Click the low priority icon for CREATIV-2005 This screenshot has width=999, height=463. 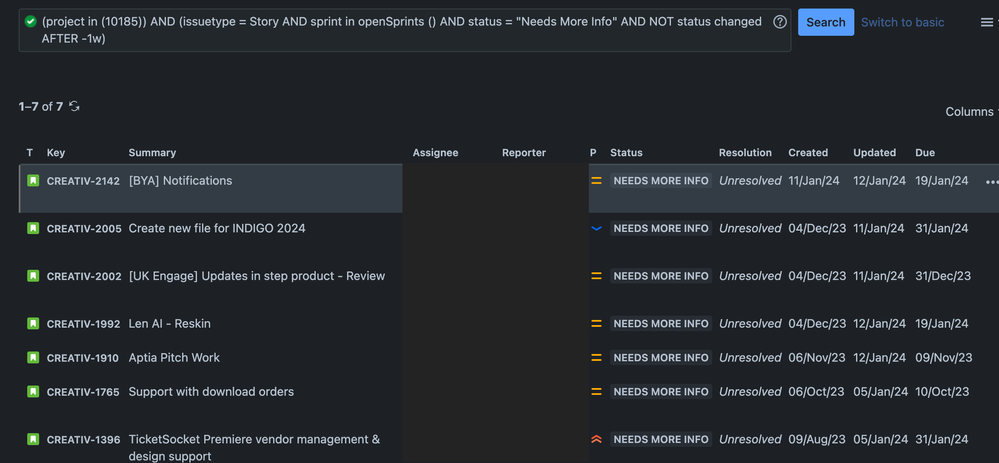coord(596,228)
